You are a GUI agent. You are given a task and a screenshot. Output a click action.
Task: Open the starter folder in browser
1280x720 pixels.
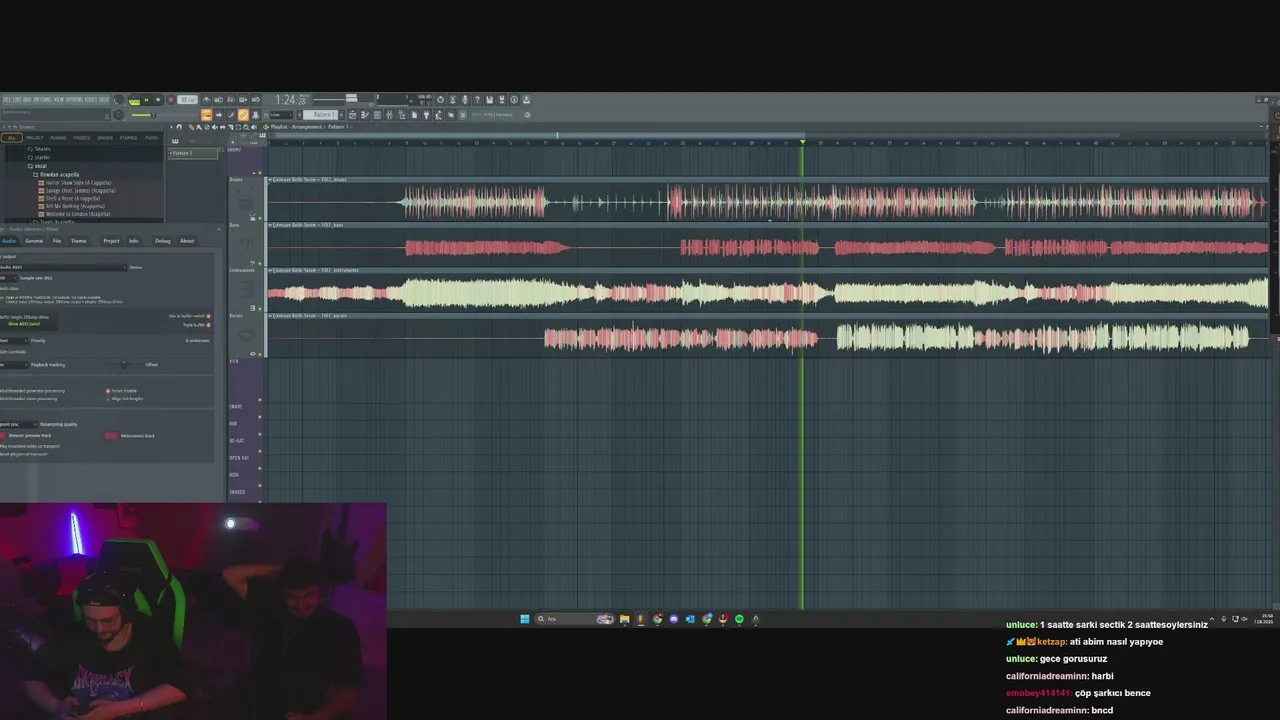(x=42, y=157)
